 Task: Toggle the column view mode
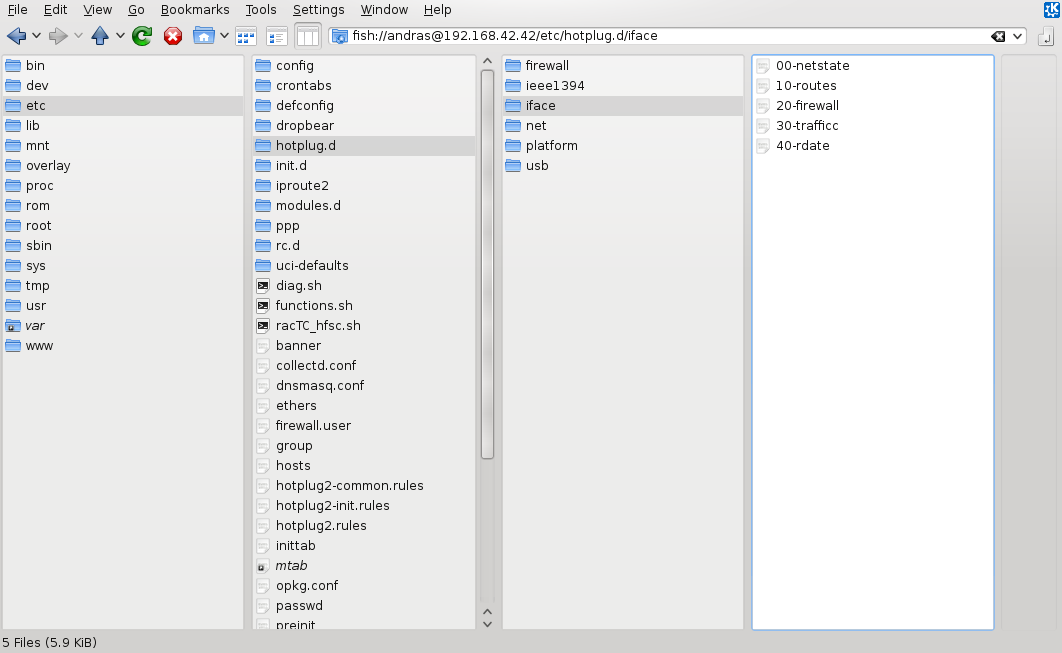point(308,37)
